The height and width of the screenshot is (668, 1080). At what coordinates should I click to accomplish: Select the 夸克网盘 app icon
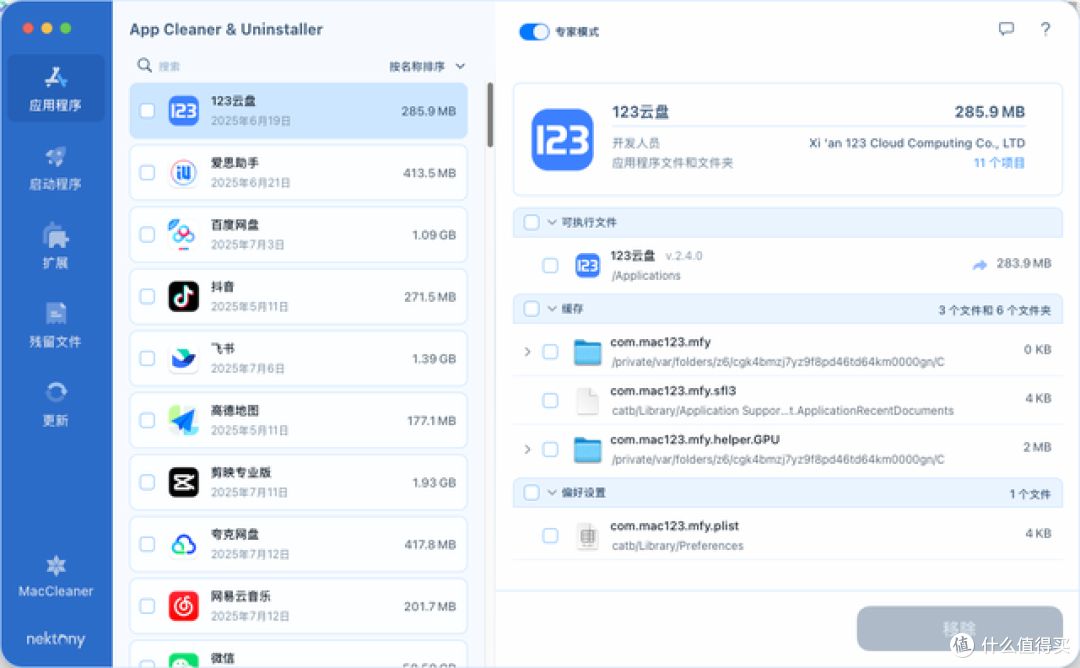184,545
